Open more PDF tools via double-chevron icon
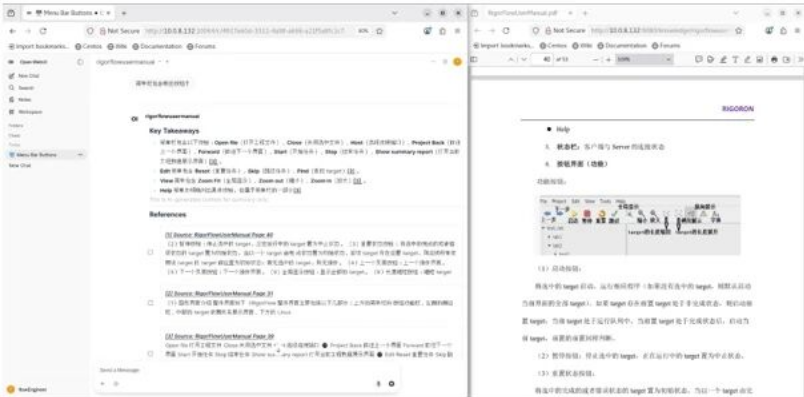 800,59
